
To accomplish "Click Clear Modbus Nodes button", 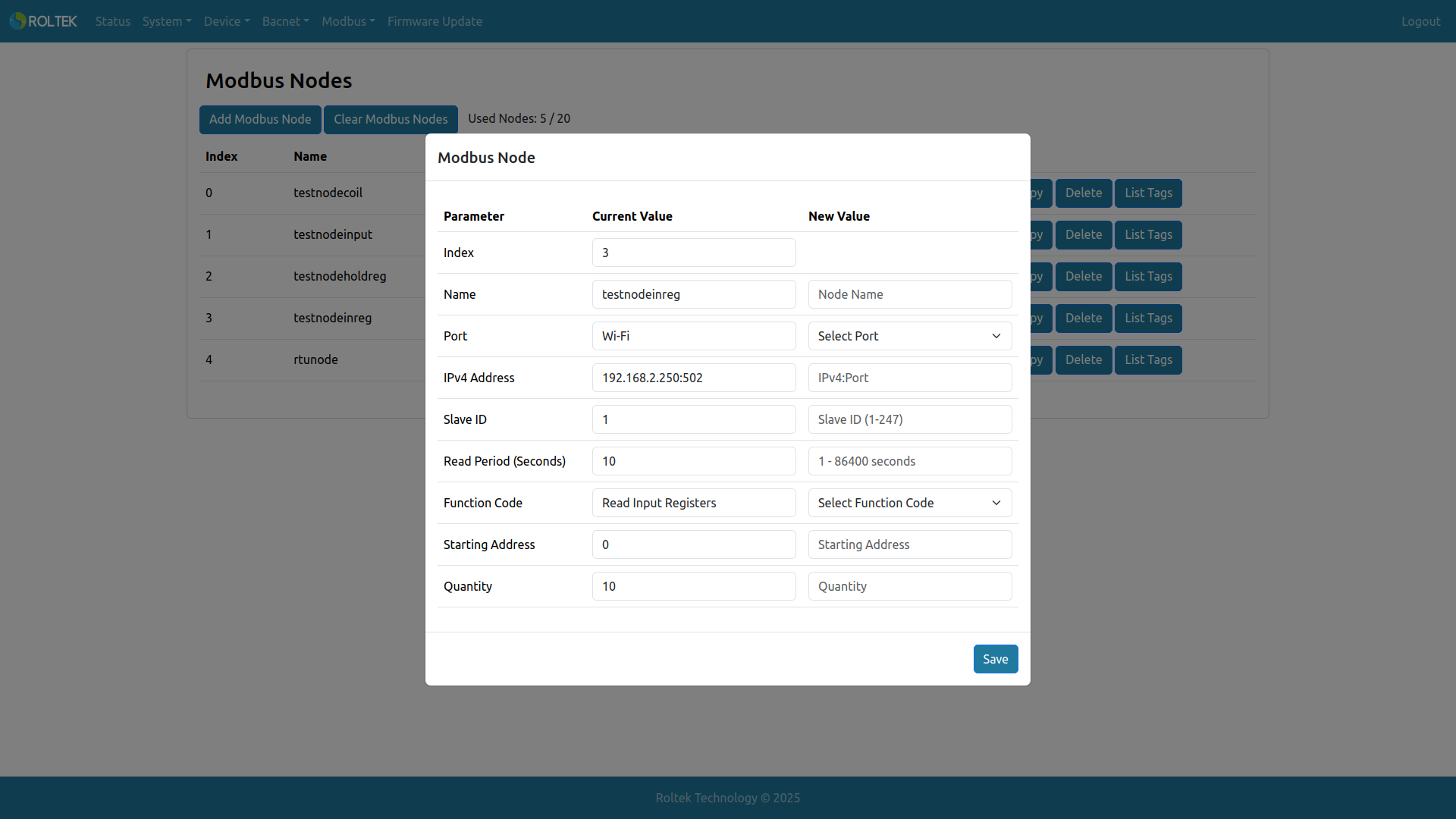I will coord(391,119).
